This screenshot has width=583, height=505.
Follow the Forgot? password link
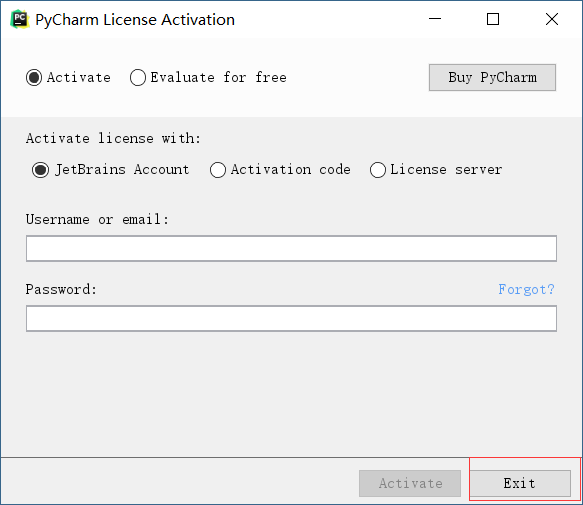point(526,289)
